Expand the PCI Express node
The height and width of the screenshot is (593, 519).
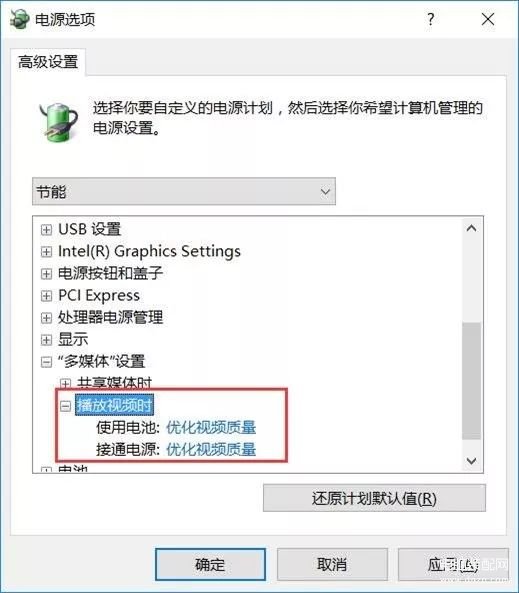46,296
